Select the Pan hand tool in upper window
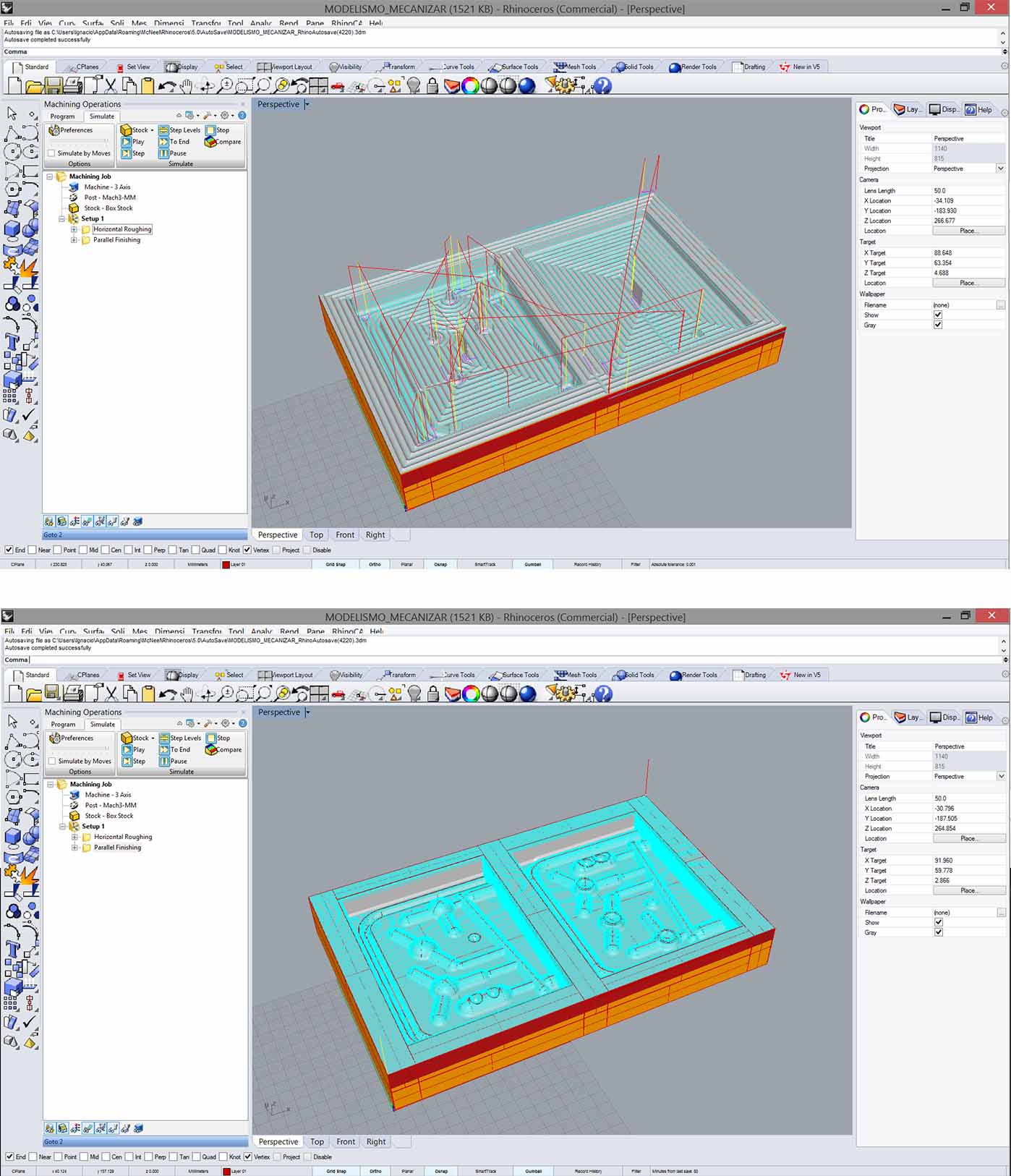Screen dimensions: 1011x1176 click(187, 86)
